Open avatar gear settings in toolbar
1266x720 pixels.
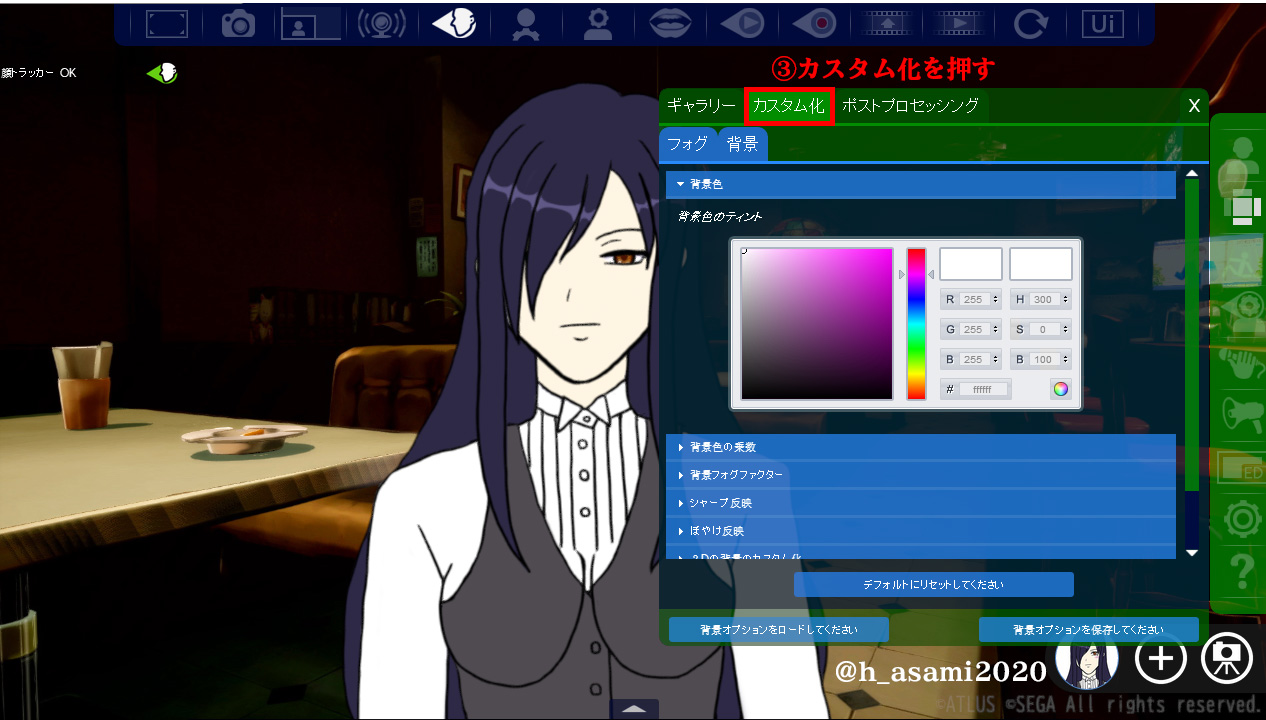click(598, 23)
